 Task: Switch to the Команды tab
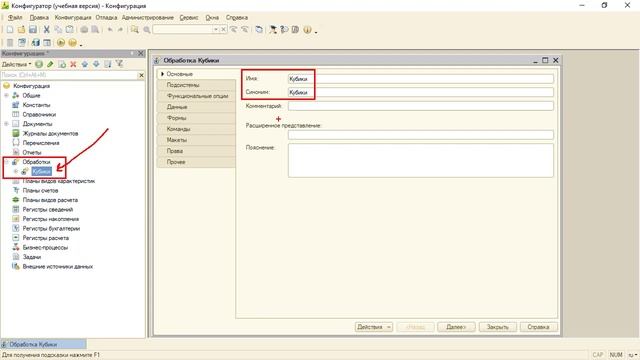pos(196,129)
